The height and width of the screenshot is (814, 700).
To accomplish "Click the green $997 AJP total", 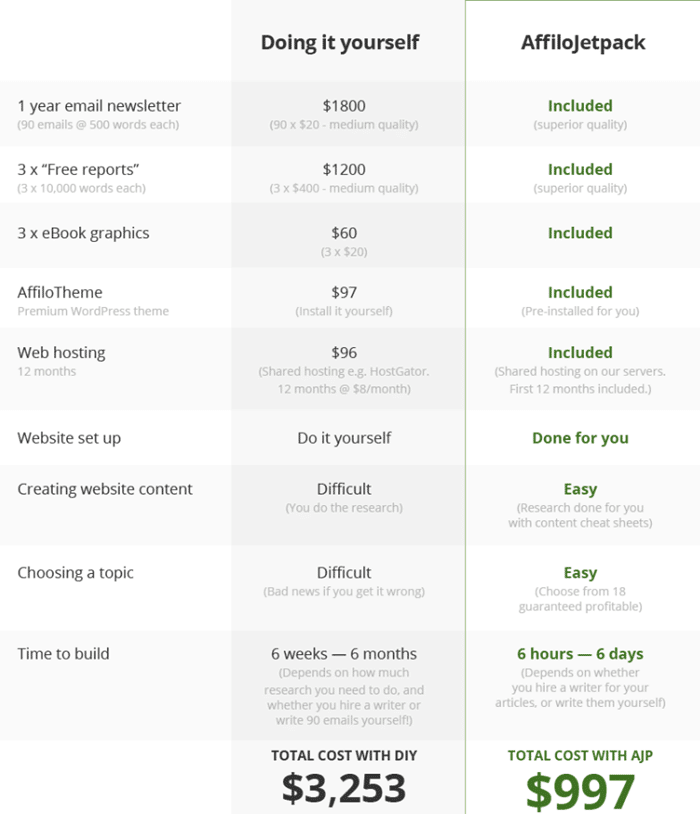I will click(x=580, y=789).
